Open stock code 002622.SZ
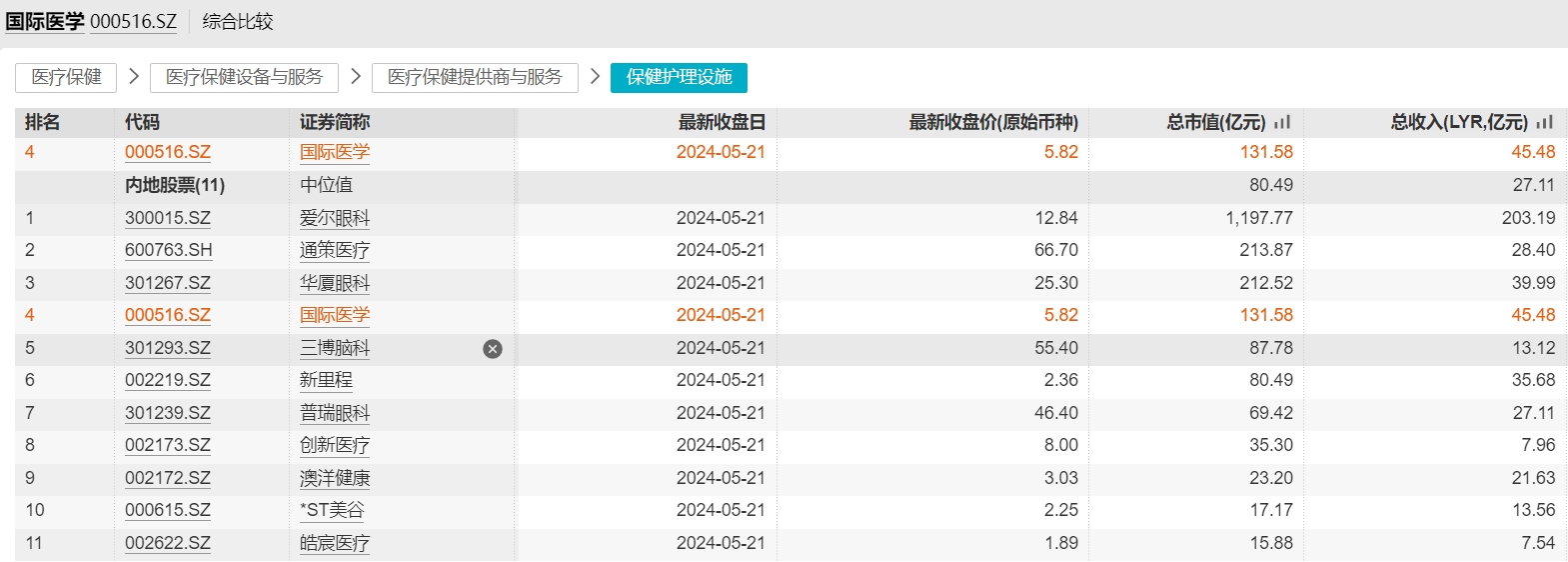This screenshot has width=1568, height=562. point(168,543)
